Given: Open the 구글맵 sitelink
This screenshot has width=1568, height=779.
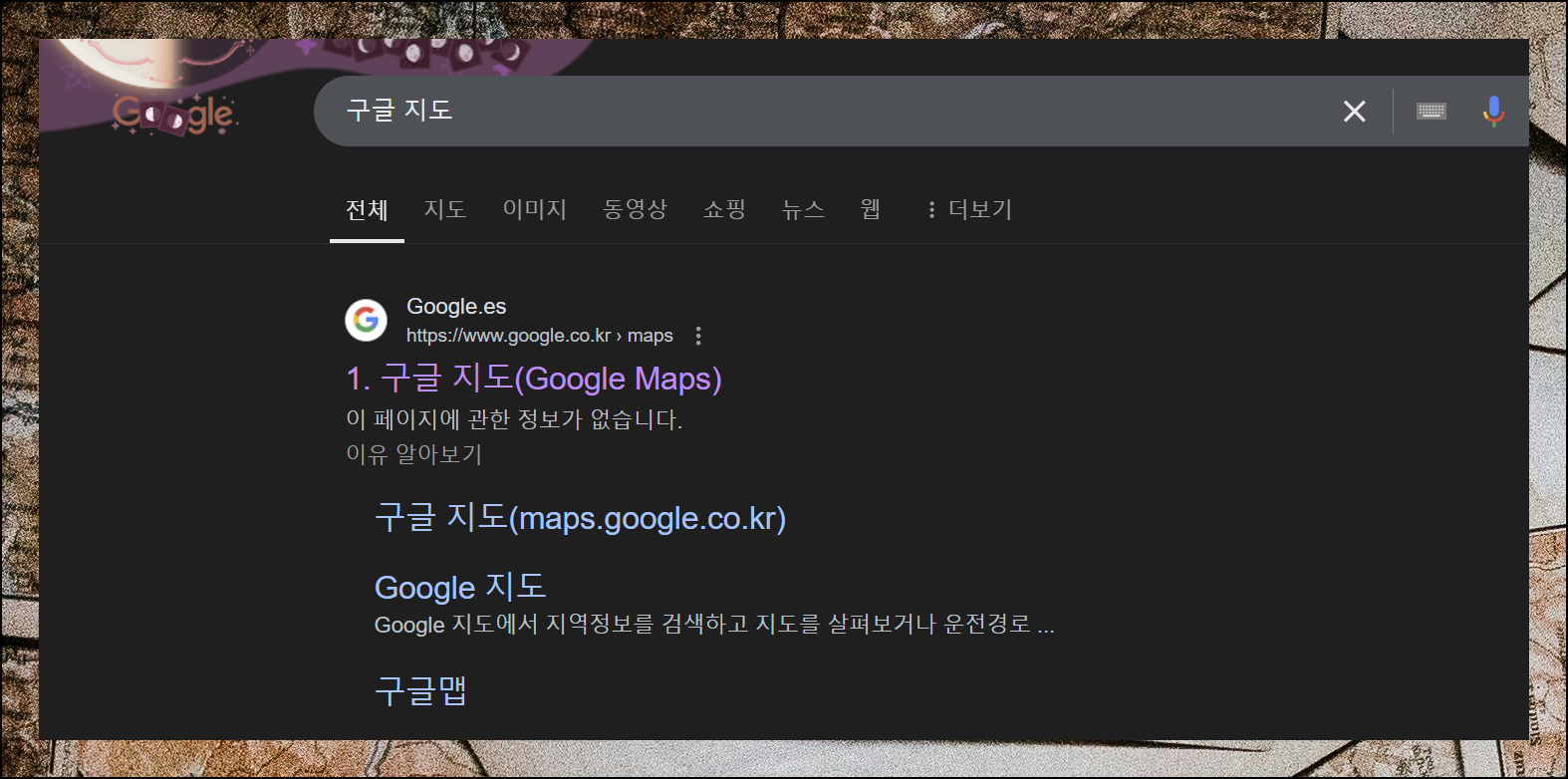Looking at the screenshot, I should click(x=421, y=689).
